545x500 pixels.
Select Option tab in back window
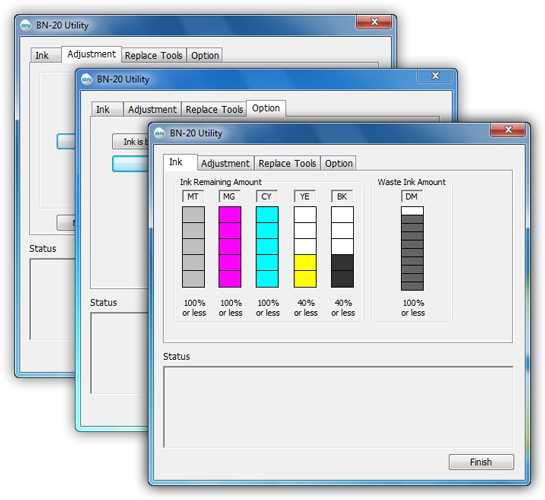pyautogui.click(x=205, y=55)
